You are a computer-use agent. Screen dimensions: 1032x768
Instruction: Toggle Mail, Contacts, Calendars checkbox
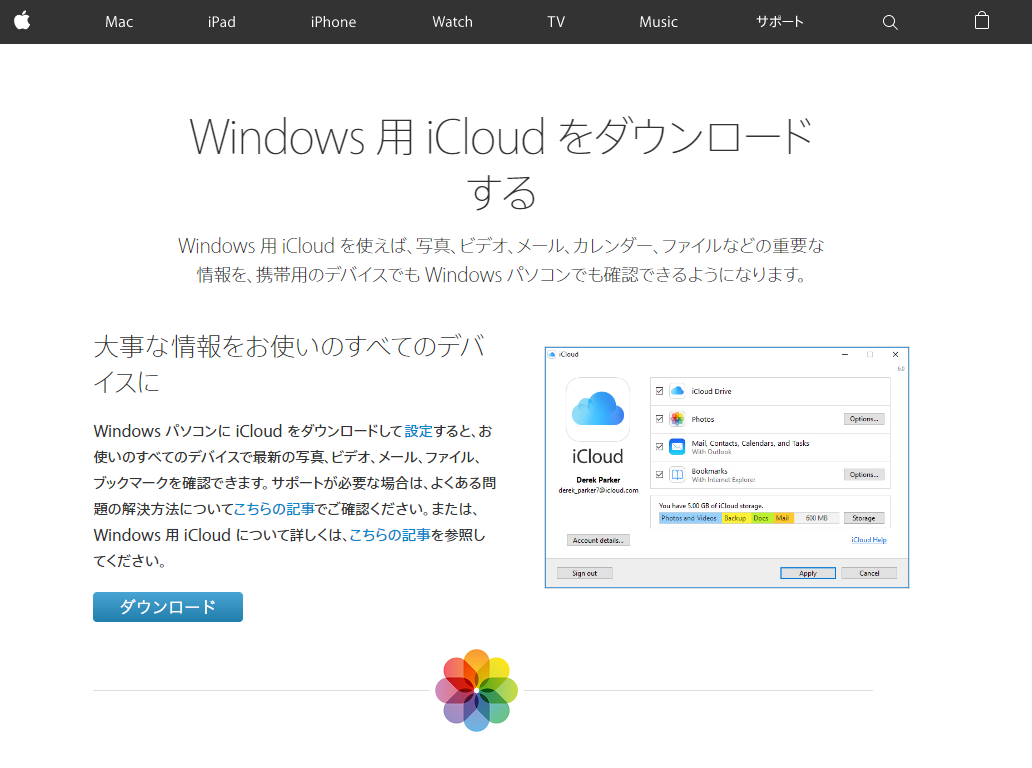coord(659,447)
